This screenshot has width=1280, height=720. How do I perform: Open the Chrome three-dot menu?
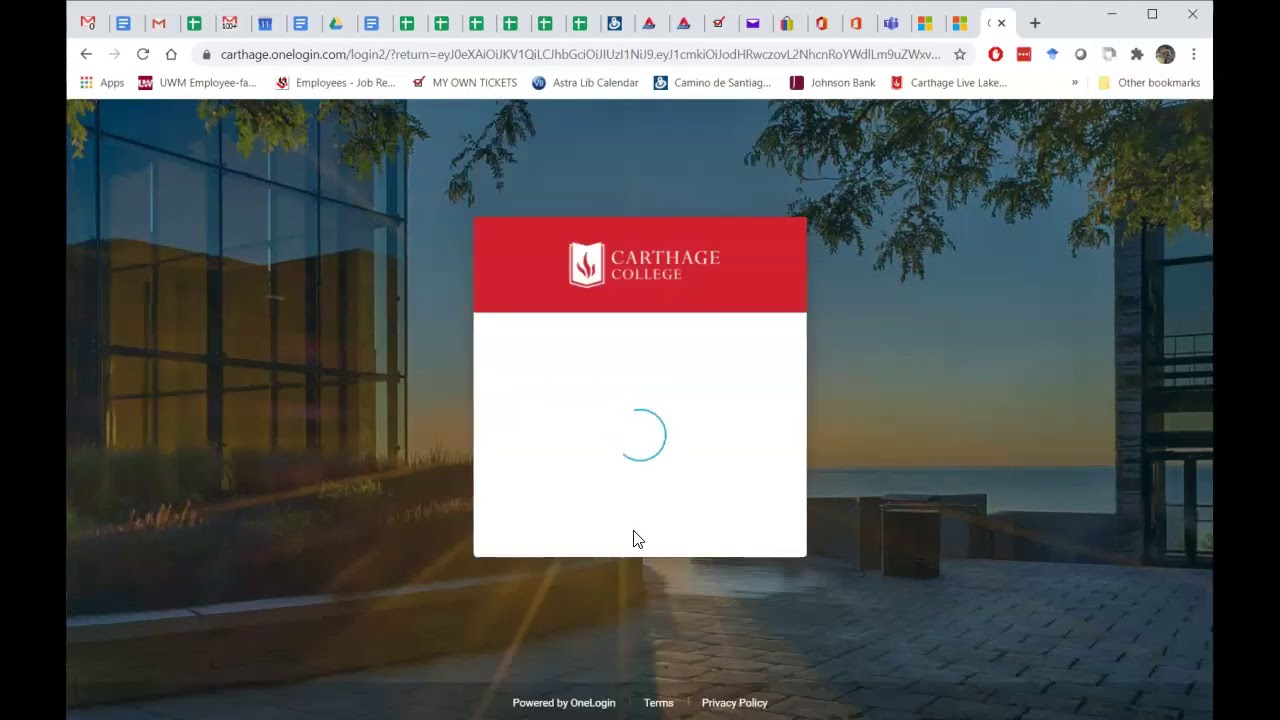pos(1193,54)
